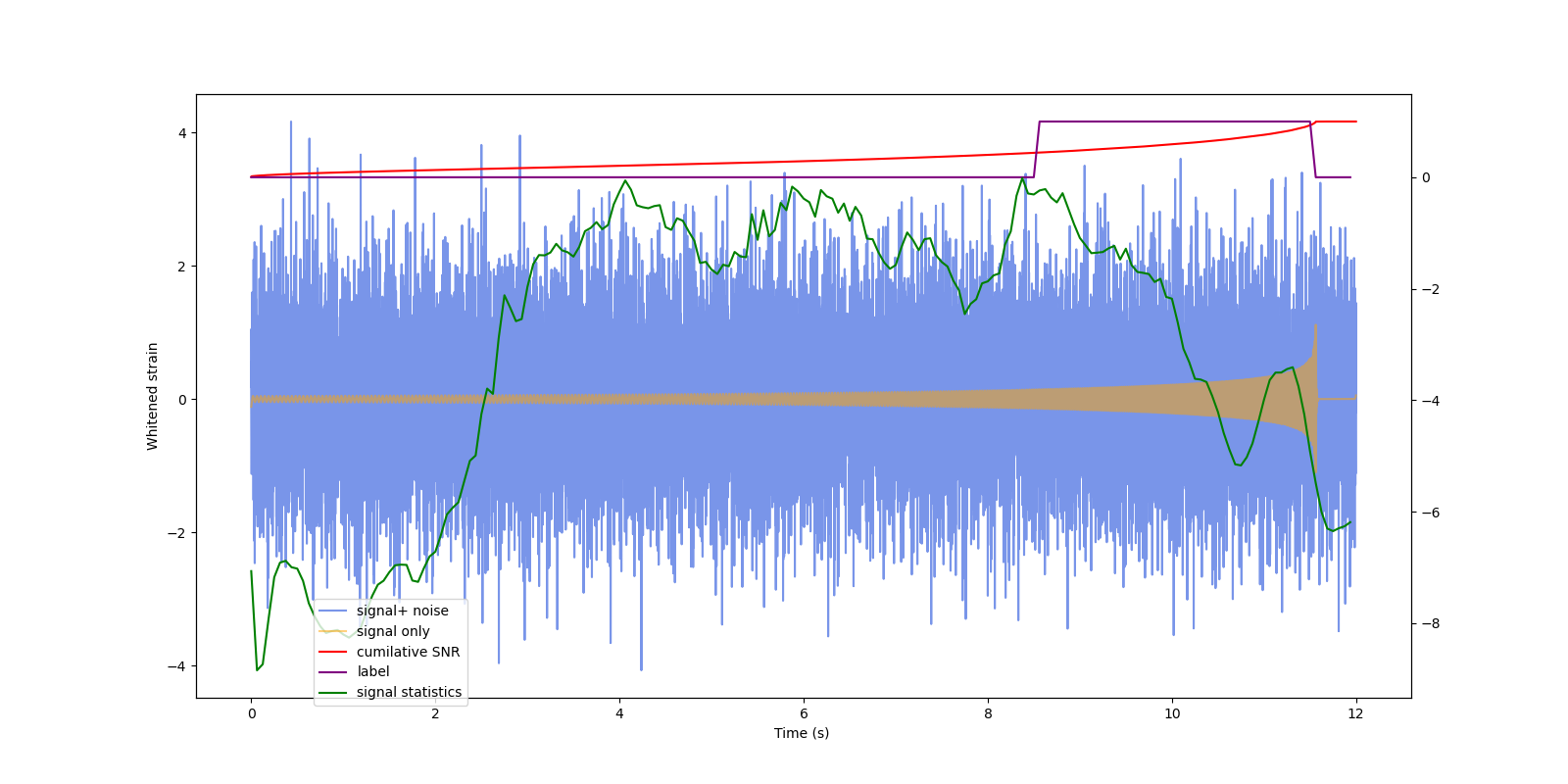Click the x-axis tick label 6
Screen dimensions: 1568x784
tap(804, 713)
